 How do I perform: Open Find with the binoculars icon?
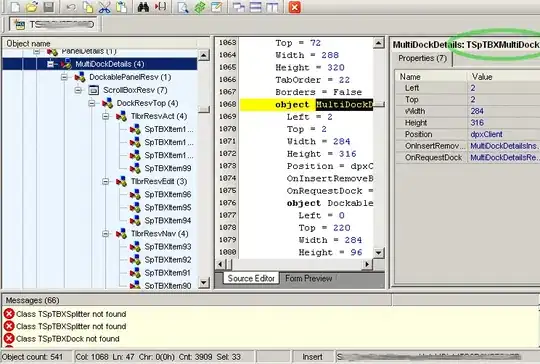pyautogui.click(x=143, y=7)
